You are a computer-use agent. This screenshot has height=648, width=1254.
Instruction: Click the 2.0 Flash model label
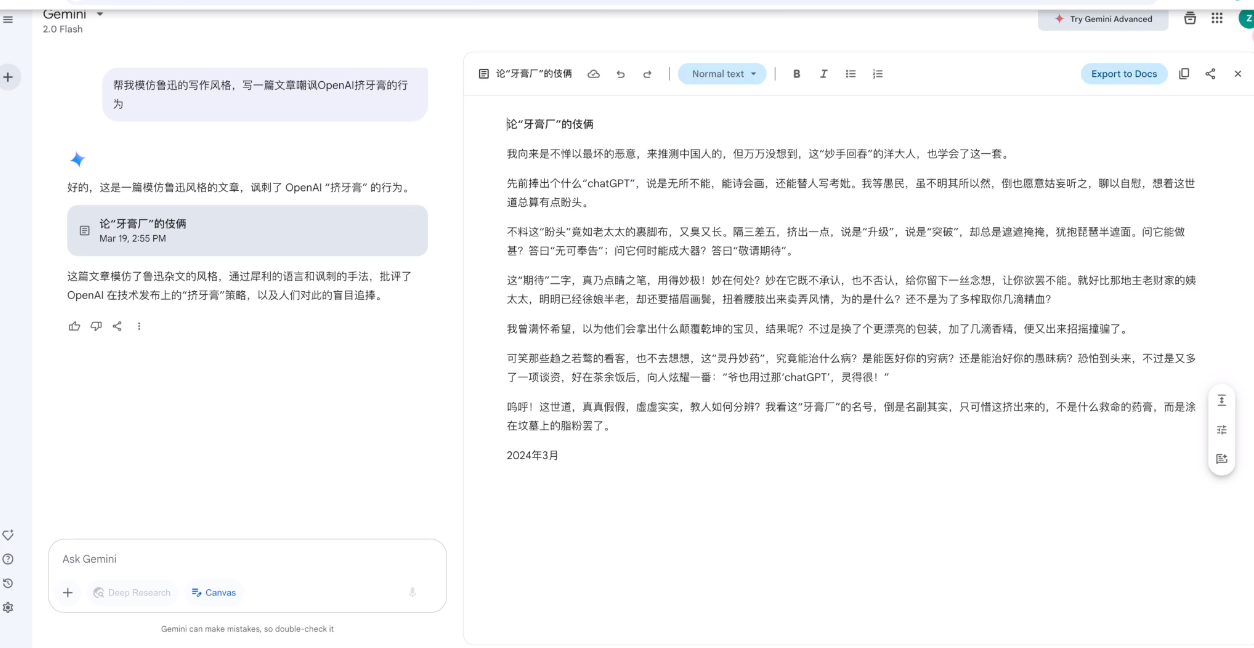[63, 29]
